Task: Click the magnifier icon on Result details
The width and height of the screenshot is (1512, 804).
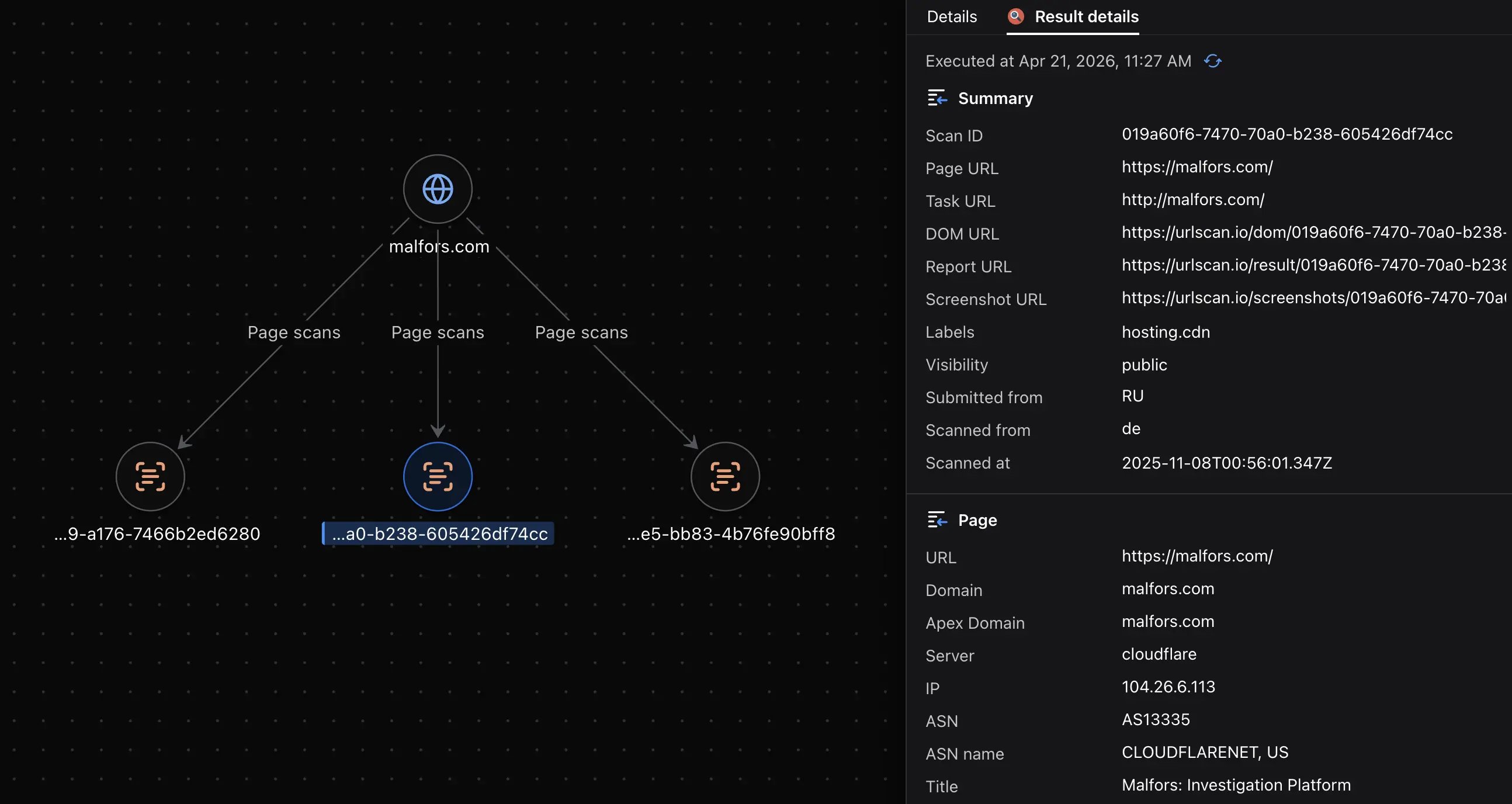Action: (1015, 16)
